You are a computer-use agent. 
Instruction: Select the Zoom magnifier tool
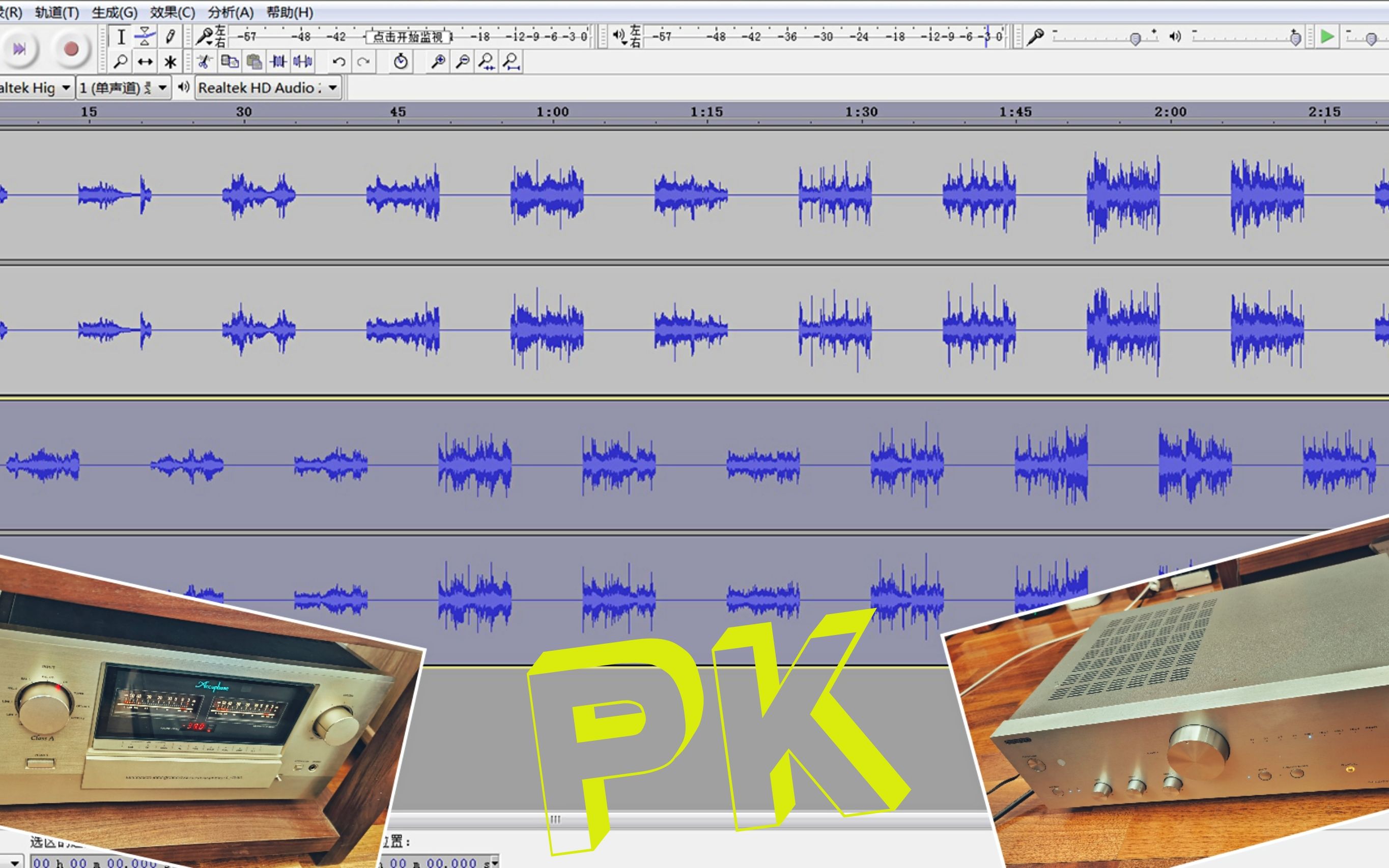click(x=121, y=62)
